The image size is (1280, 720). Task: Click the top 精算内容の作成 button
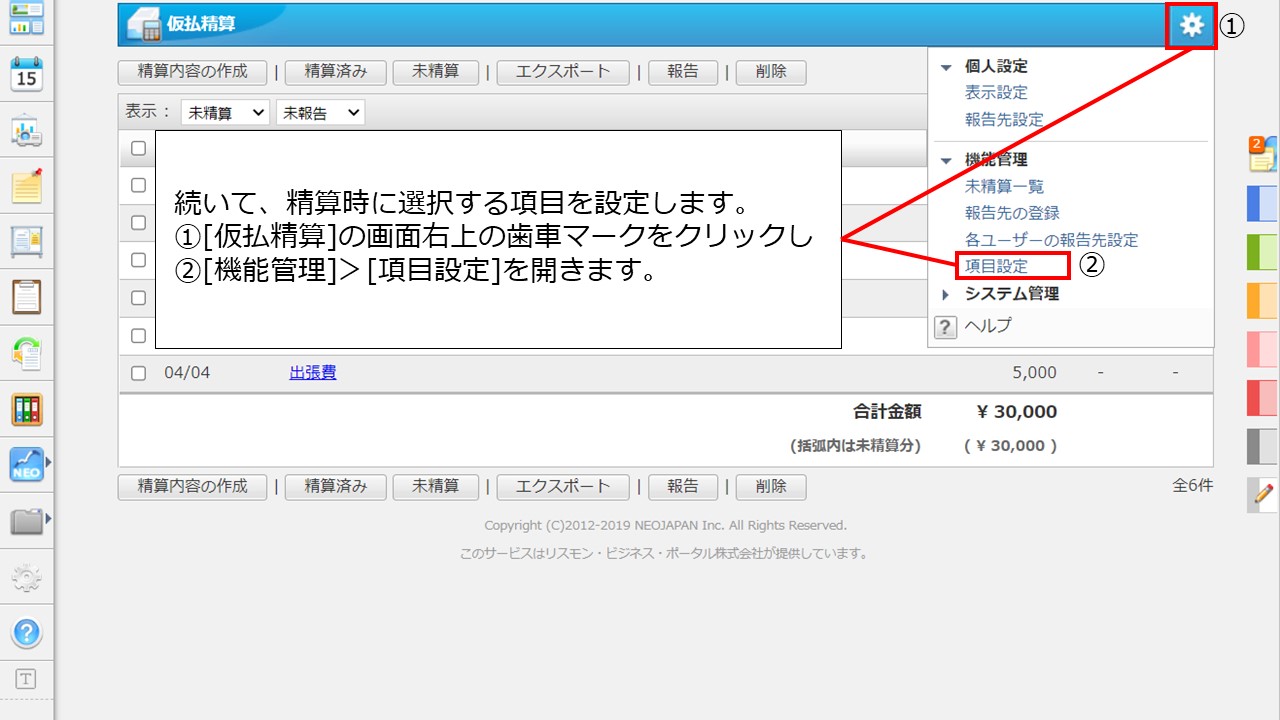point(193,72)
